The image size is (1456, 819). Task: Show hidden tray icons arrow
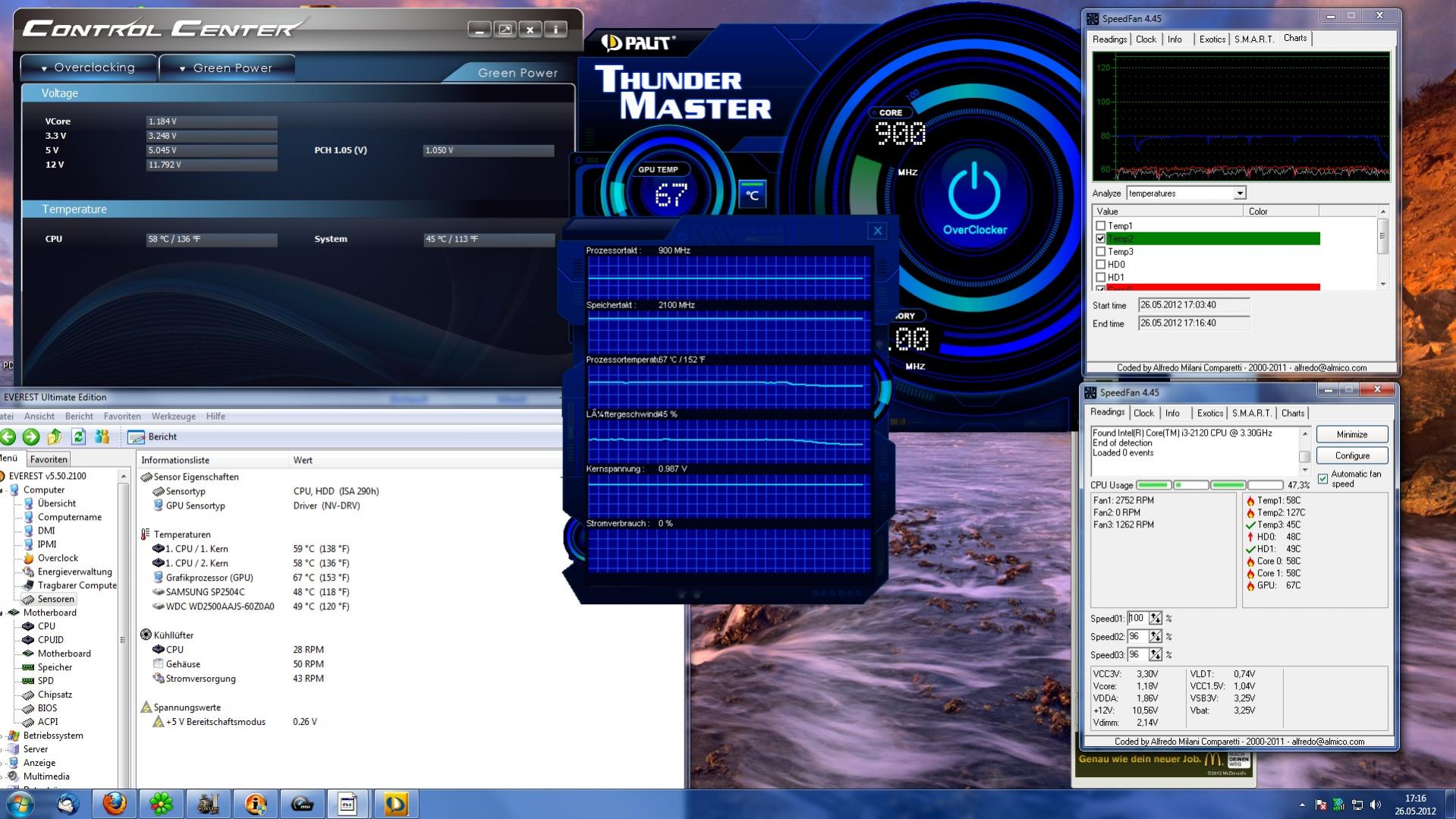(1302, 805)
